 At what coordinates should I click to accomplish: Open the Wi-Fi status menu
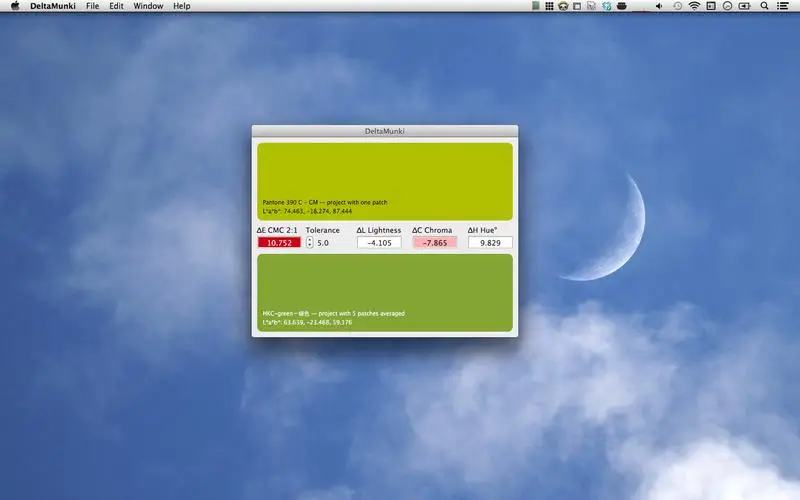[x=694, y=6]
